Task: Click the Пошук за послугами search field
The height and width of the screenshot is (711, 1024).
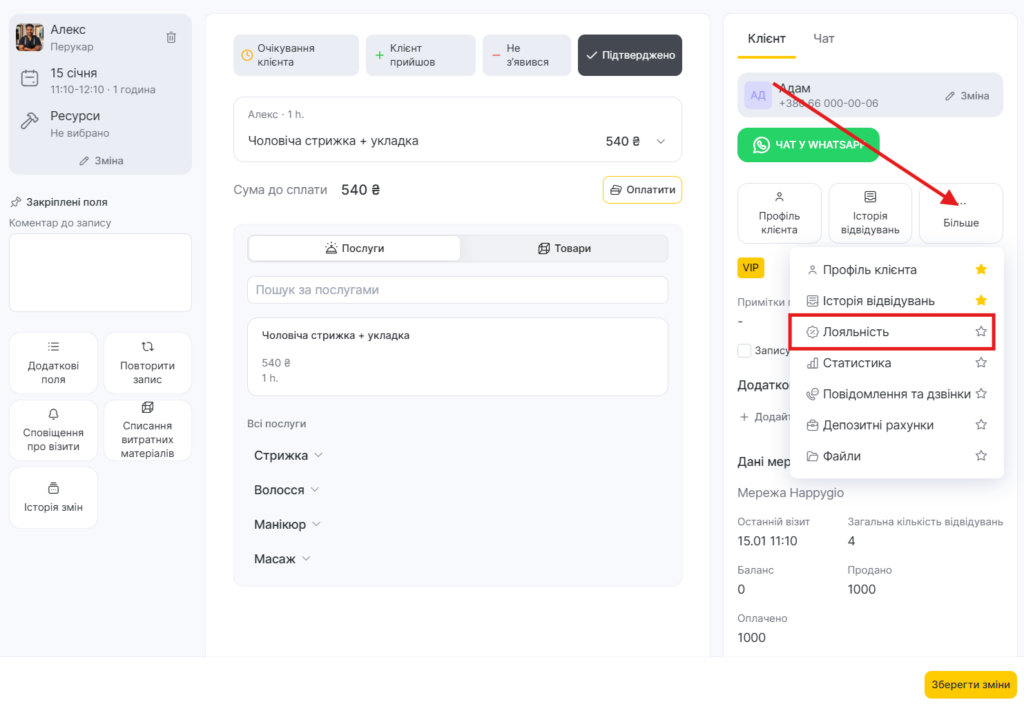Action: 457,290
